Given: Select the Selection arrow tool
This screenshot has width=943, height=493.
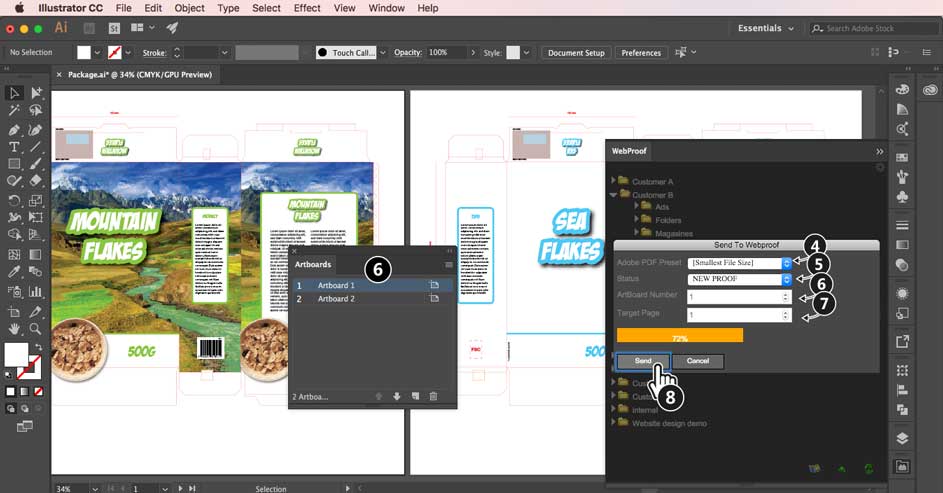Looking at the screenshot, I should pyautogui.click(x=14, y=93).
